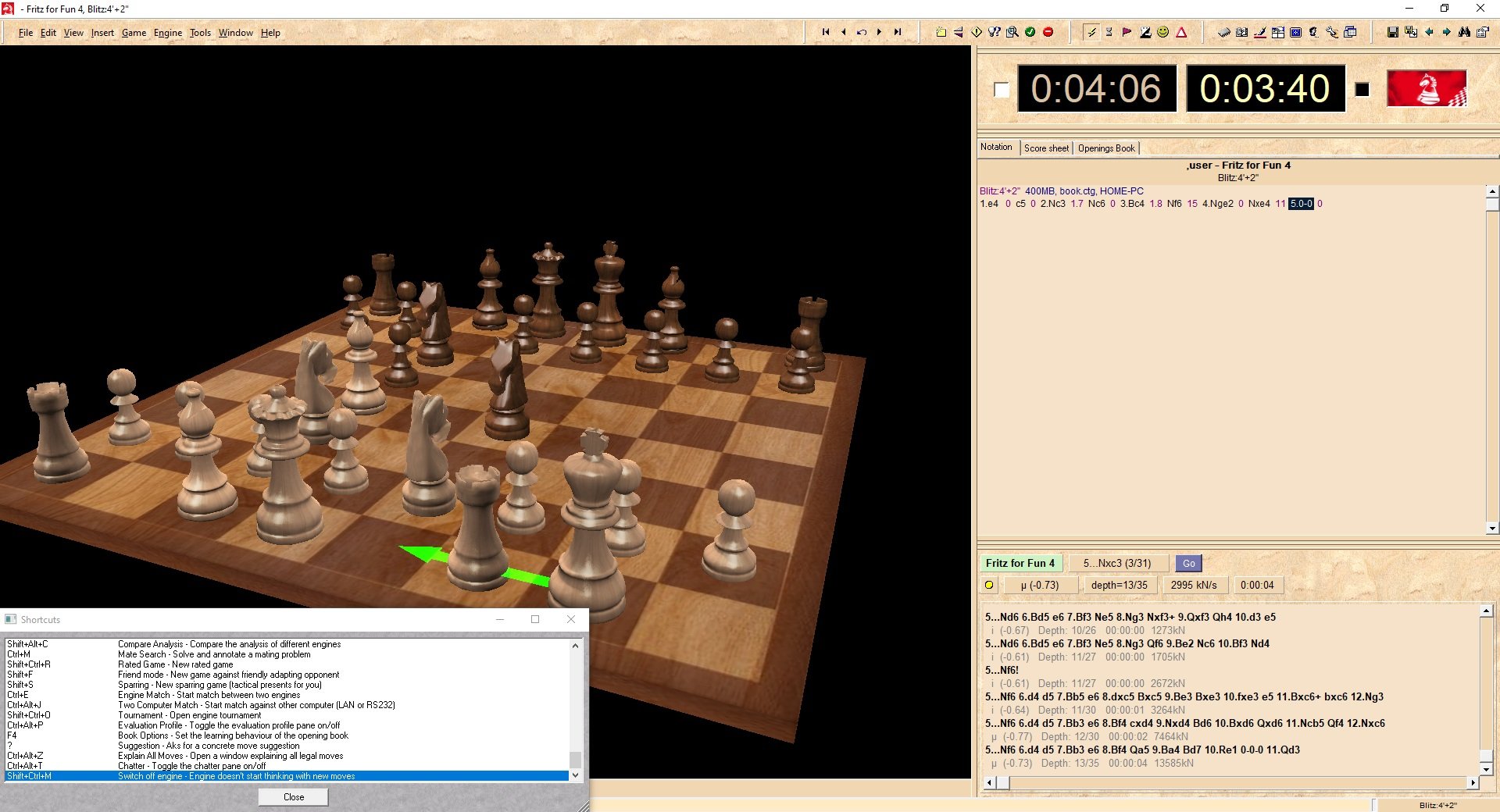Click the Fritz for Fun 4 engine button

(1020, 563)
